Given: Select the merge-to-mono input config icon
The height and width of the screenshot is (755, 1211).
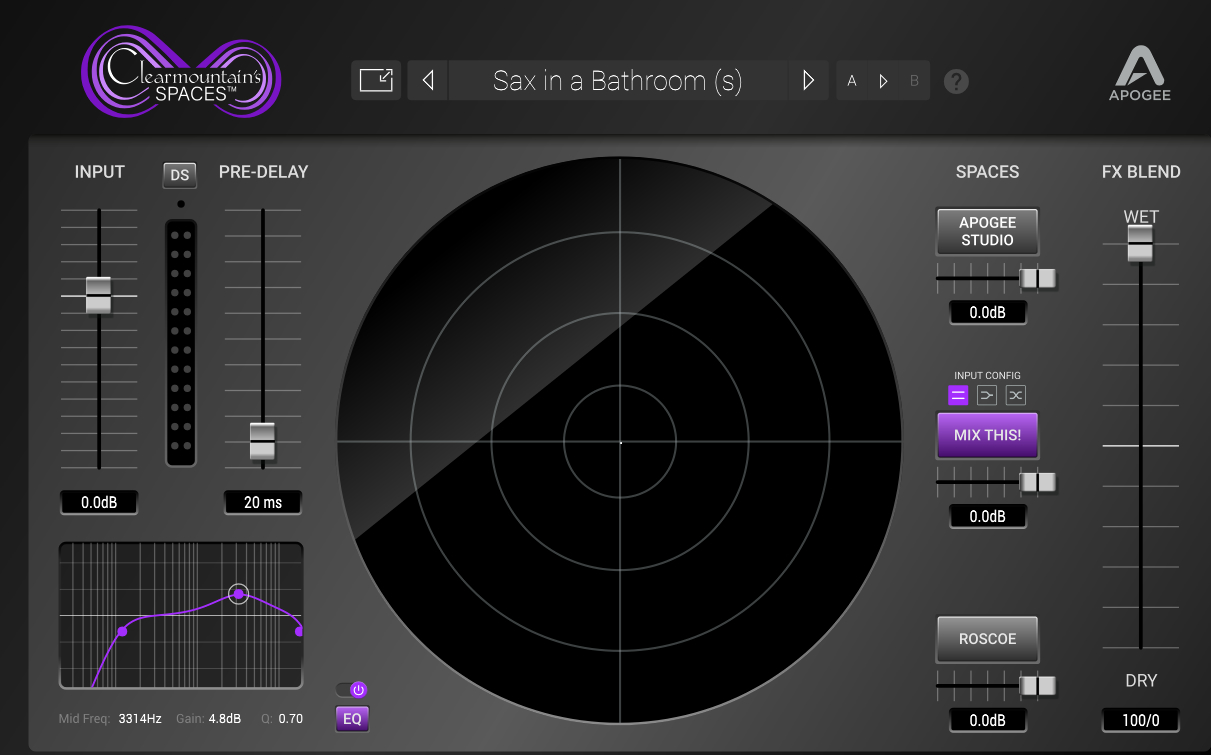Looking at the screenshot, I should pyautogui.click(x=987, y=395).
